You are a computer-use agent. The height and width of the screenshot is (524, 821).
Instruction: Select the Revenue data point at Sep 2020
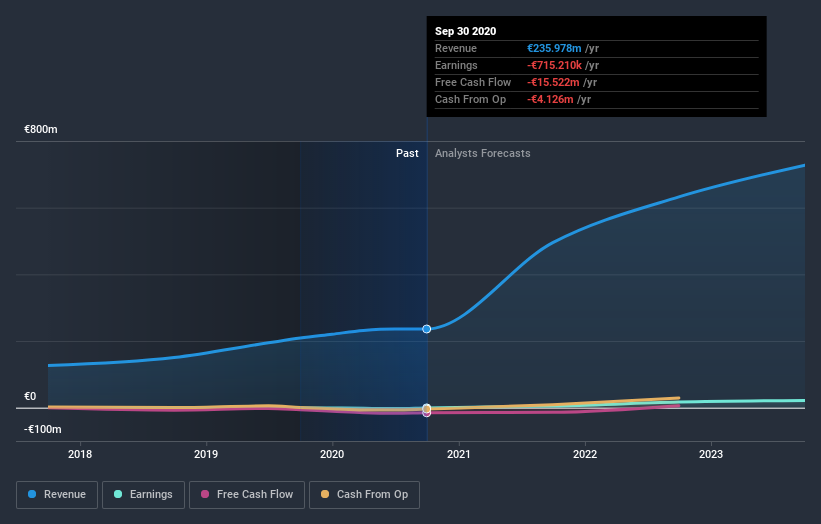pos(427,329)
